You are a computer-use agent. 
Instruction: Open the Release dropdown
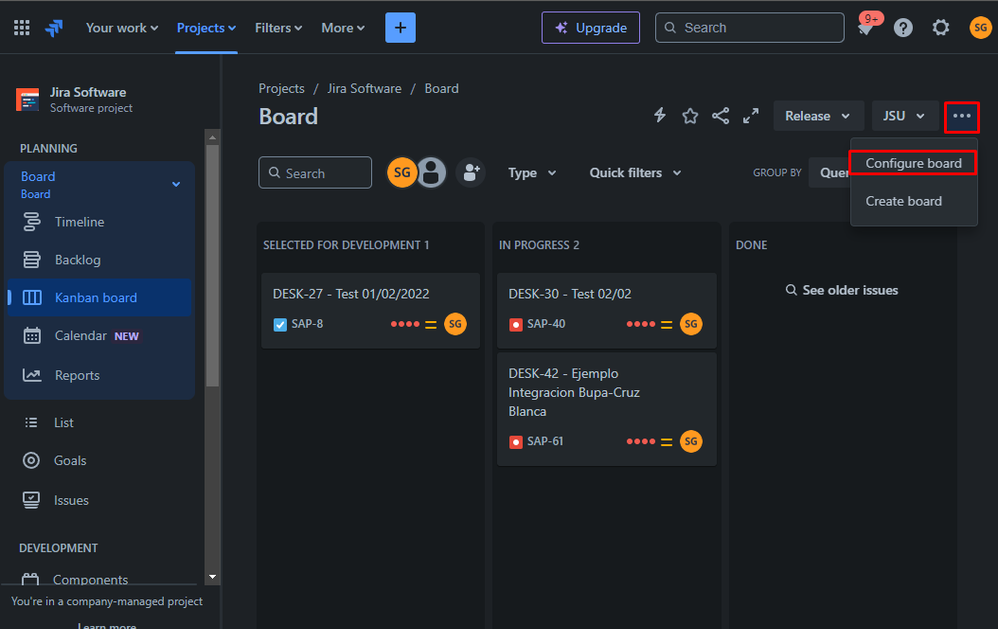coord(818,116)
